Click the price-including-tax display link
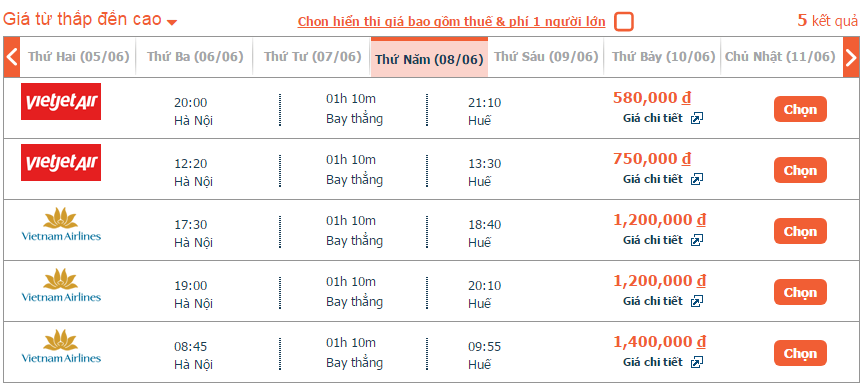865x387 pixels. coord(451,22)
